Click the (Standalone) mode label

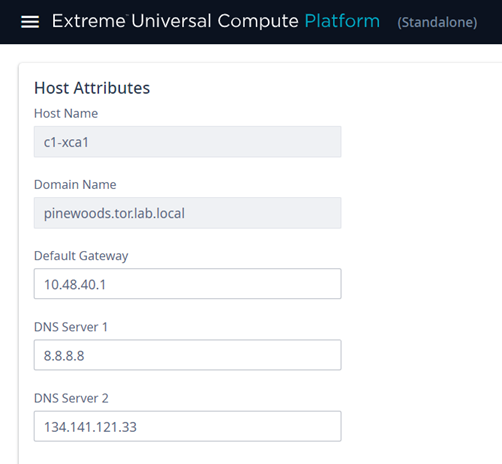[437, 22]
